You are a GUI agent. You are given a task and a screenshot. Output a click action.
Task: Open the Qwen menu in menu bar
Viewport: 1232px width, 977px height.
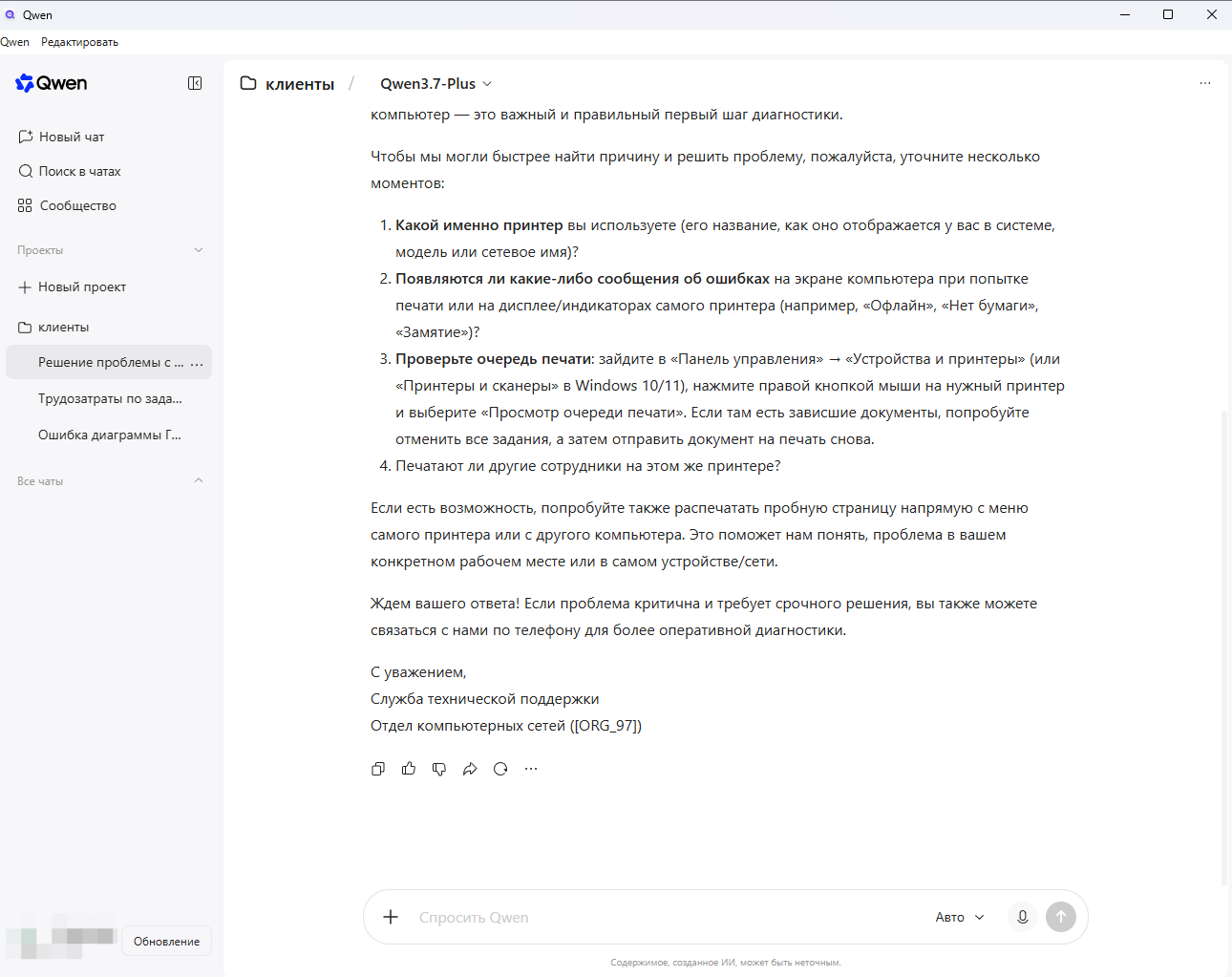(14, 42)
